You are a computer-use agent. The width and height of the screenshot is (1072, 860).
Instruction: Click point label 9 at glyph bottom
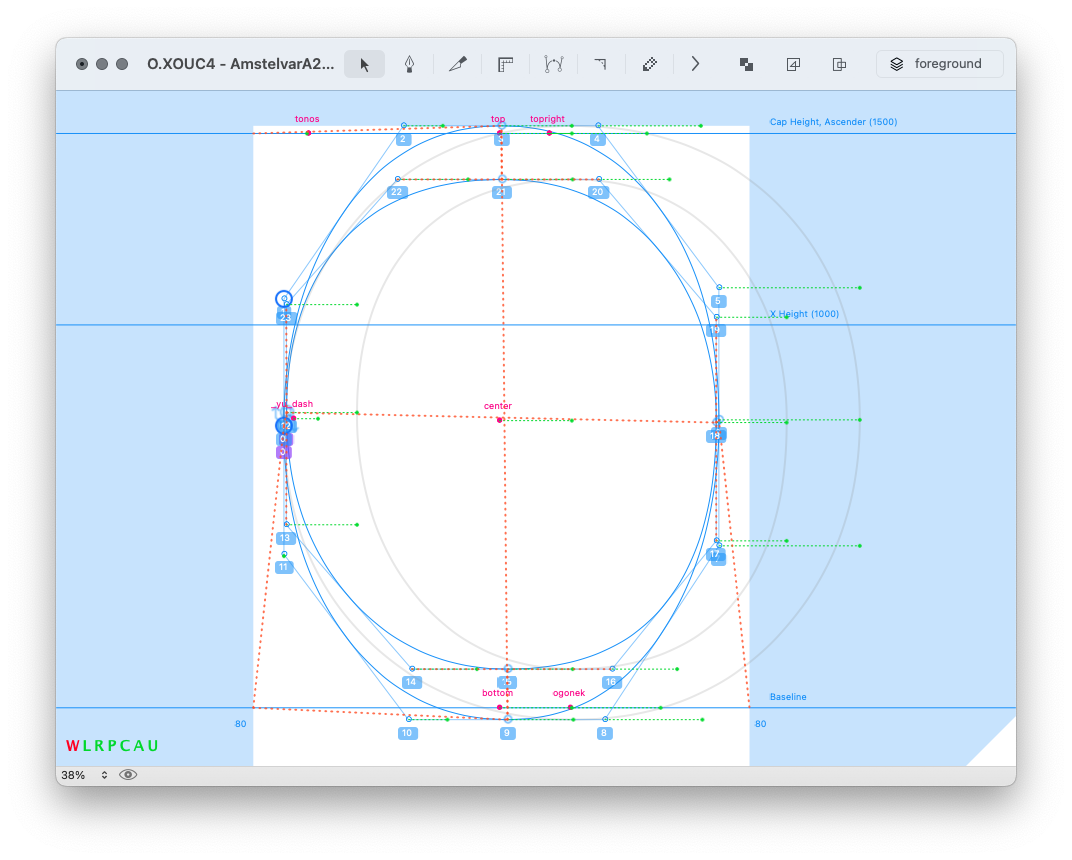(508, 733)
